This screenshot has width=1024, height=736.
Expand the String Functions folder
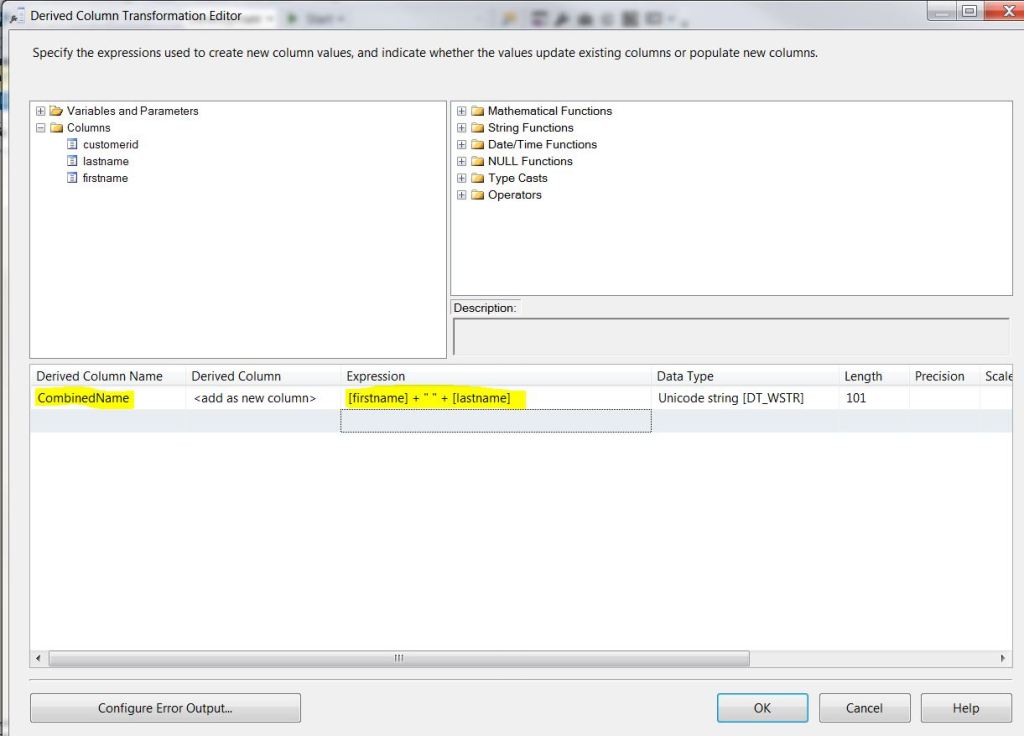click(x=462, y=128)
